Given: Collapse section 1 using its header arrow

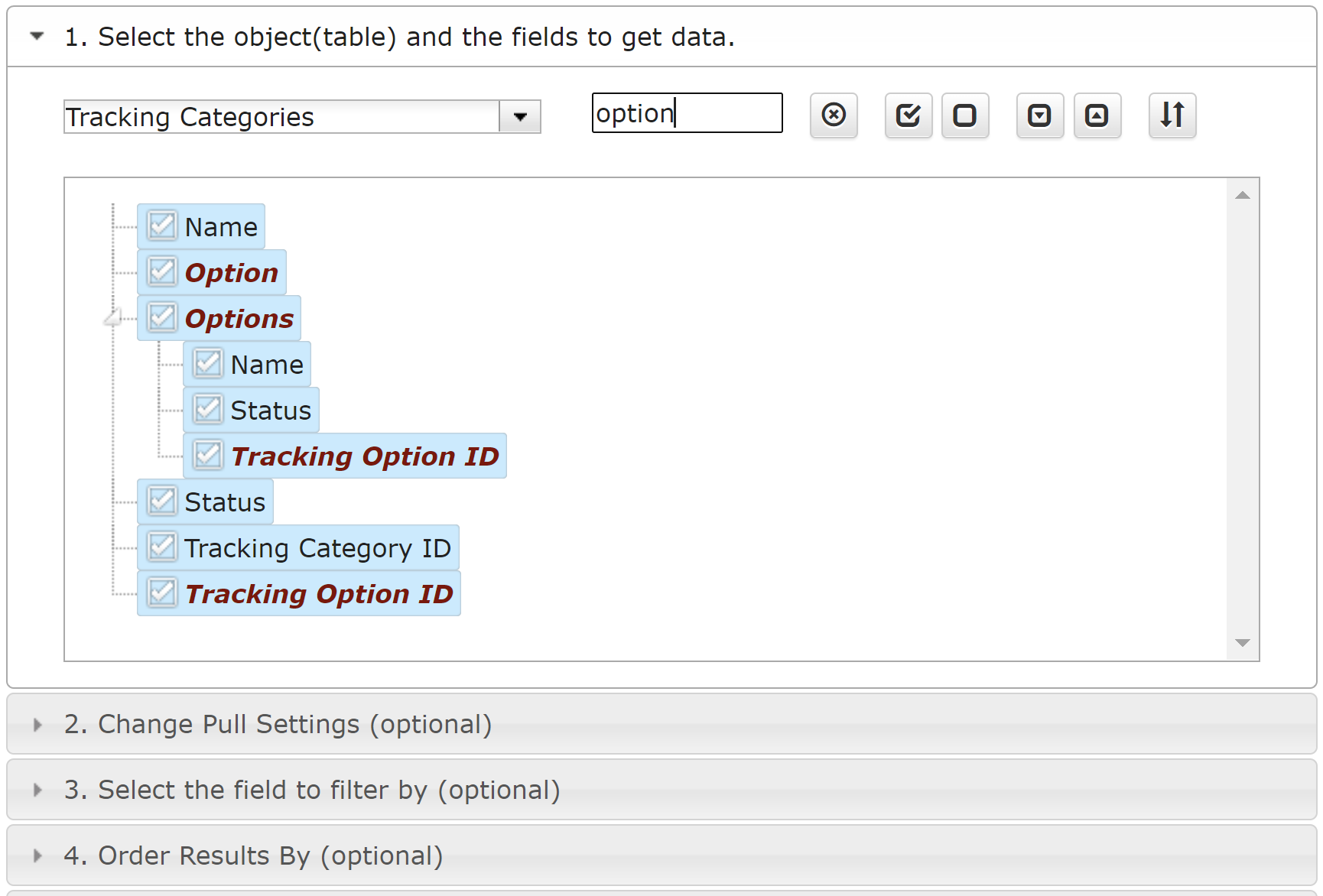Looking at the screenshot, I should [x=37, y=36].
